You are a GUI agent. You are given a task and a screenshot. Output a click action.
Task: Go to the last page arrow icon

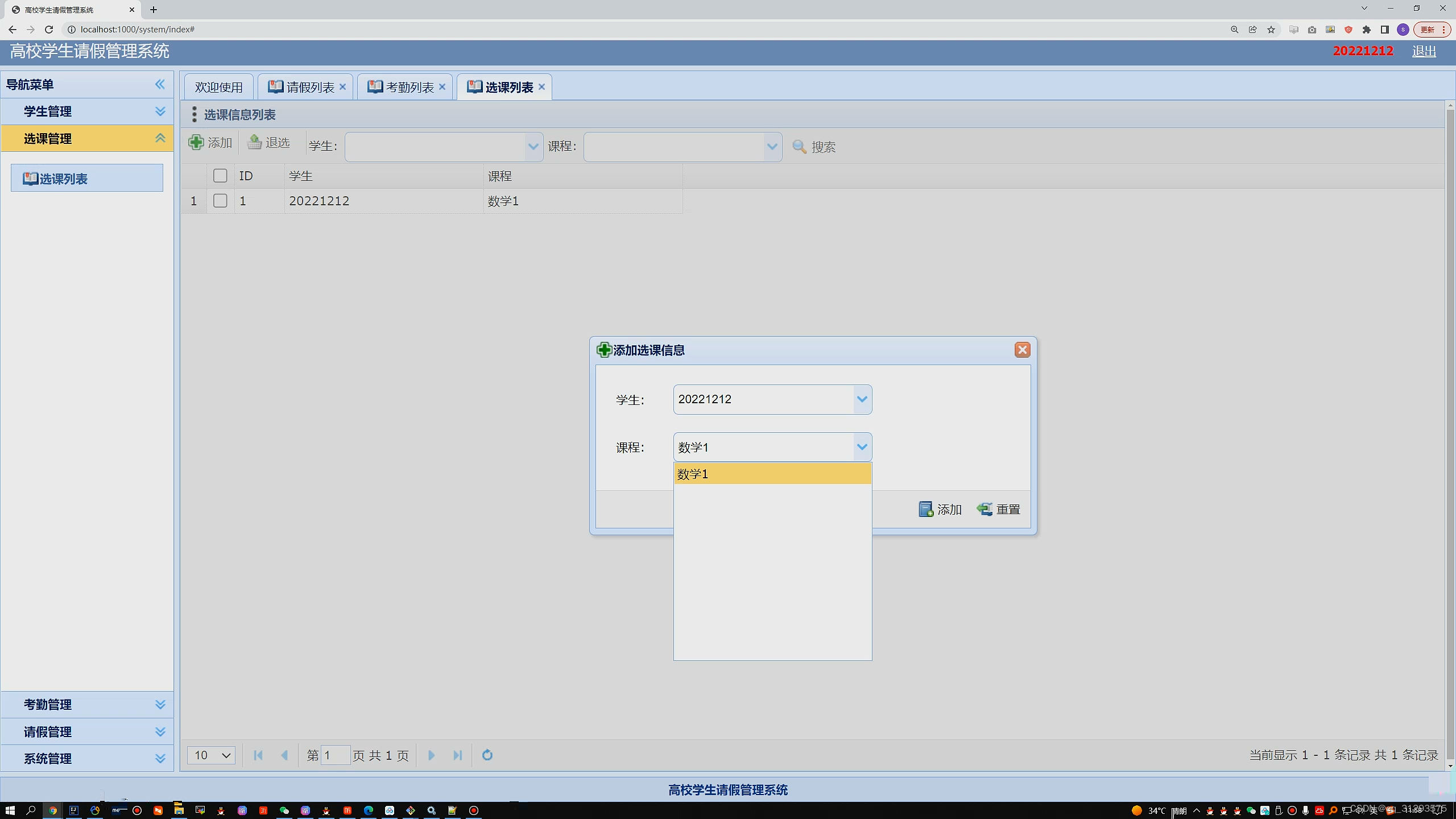pos(458,755)
